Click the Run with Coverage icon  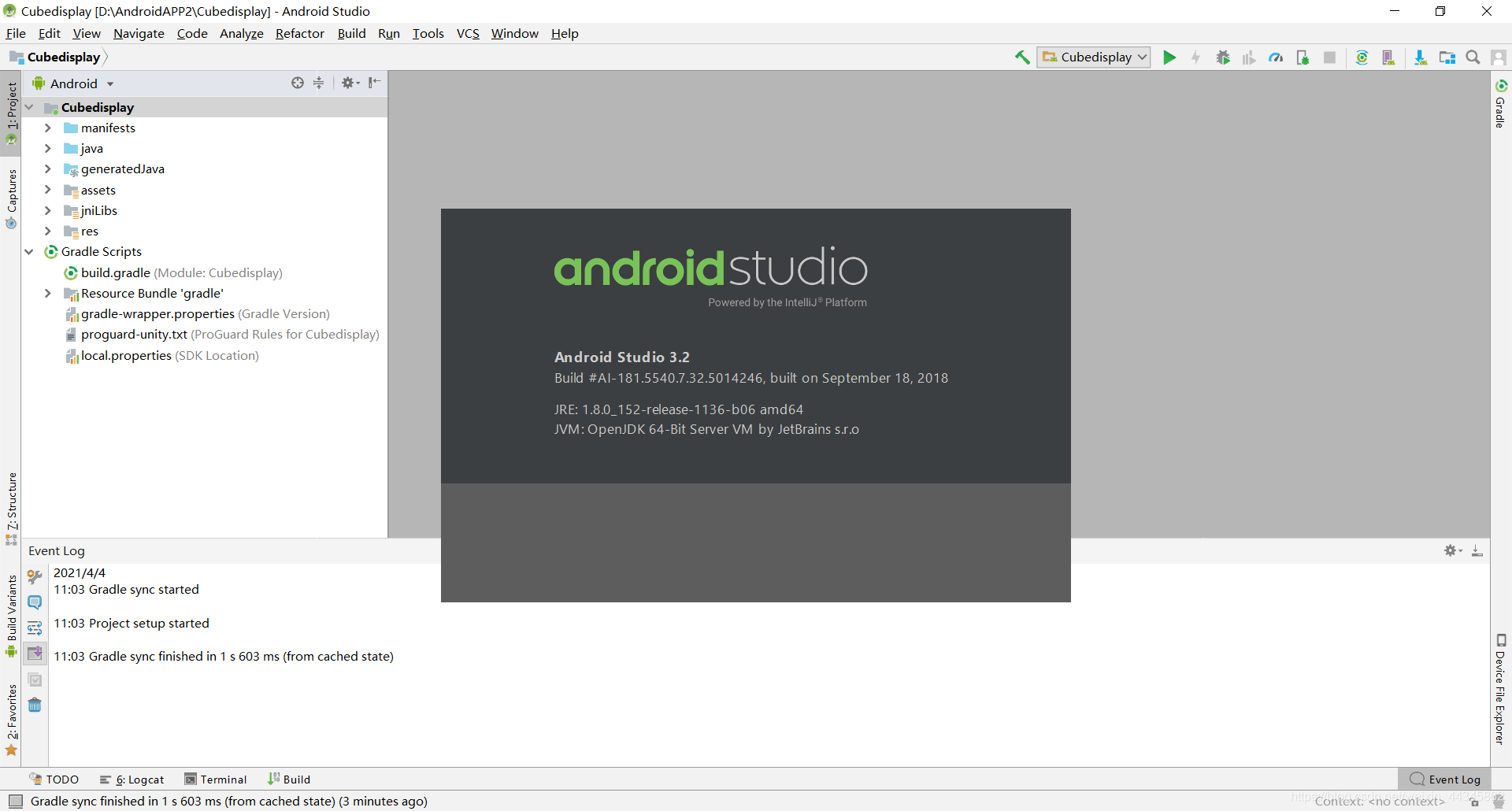tap(1249, 57)
